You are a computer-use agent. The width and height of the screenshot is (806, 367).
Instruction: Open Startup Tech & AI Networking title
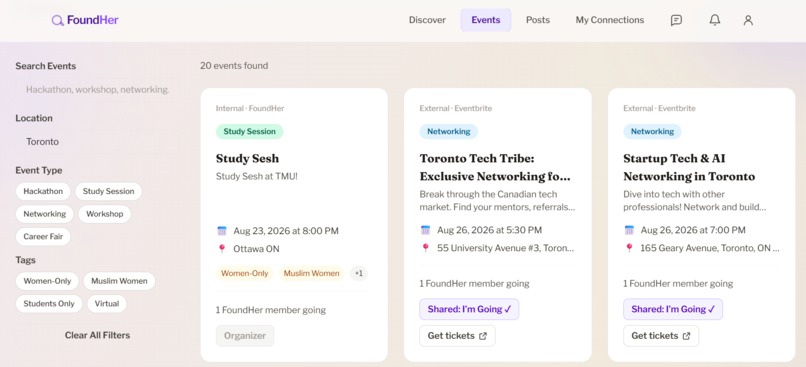click(x=689, y=167)
